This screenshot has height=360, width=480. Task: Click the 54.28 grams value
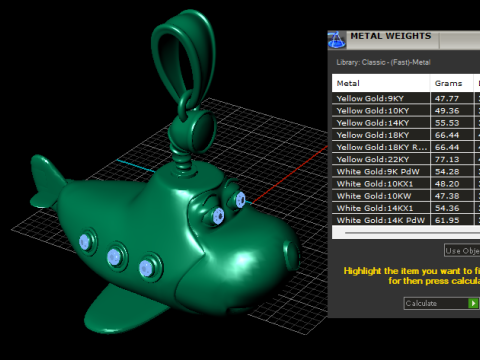tap(447, 172)
